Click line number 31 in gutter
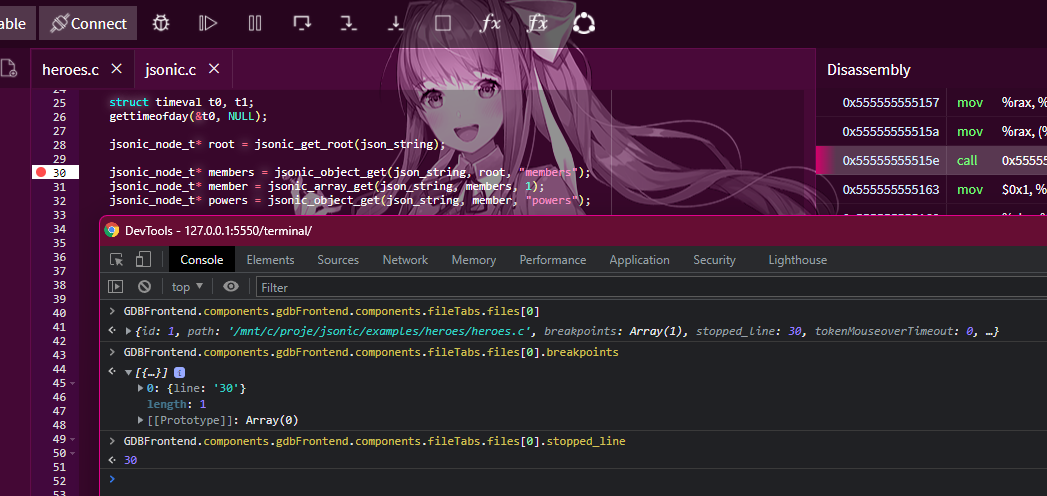 pos(59,187)
